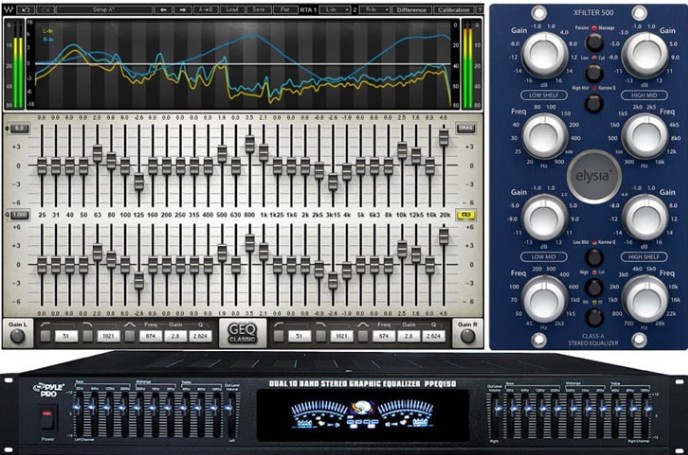Toggle right channel bell filter button
This screenshot has height=455, width=688.
[x=362, y=336]
